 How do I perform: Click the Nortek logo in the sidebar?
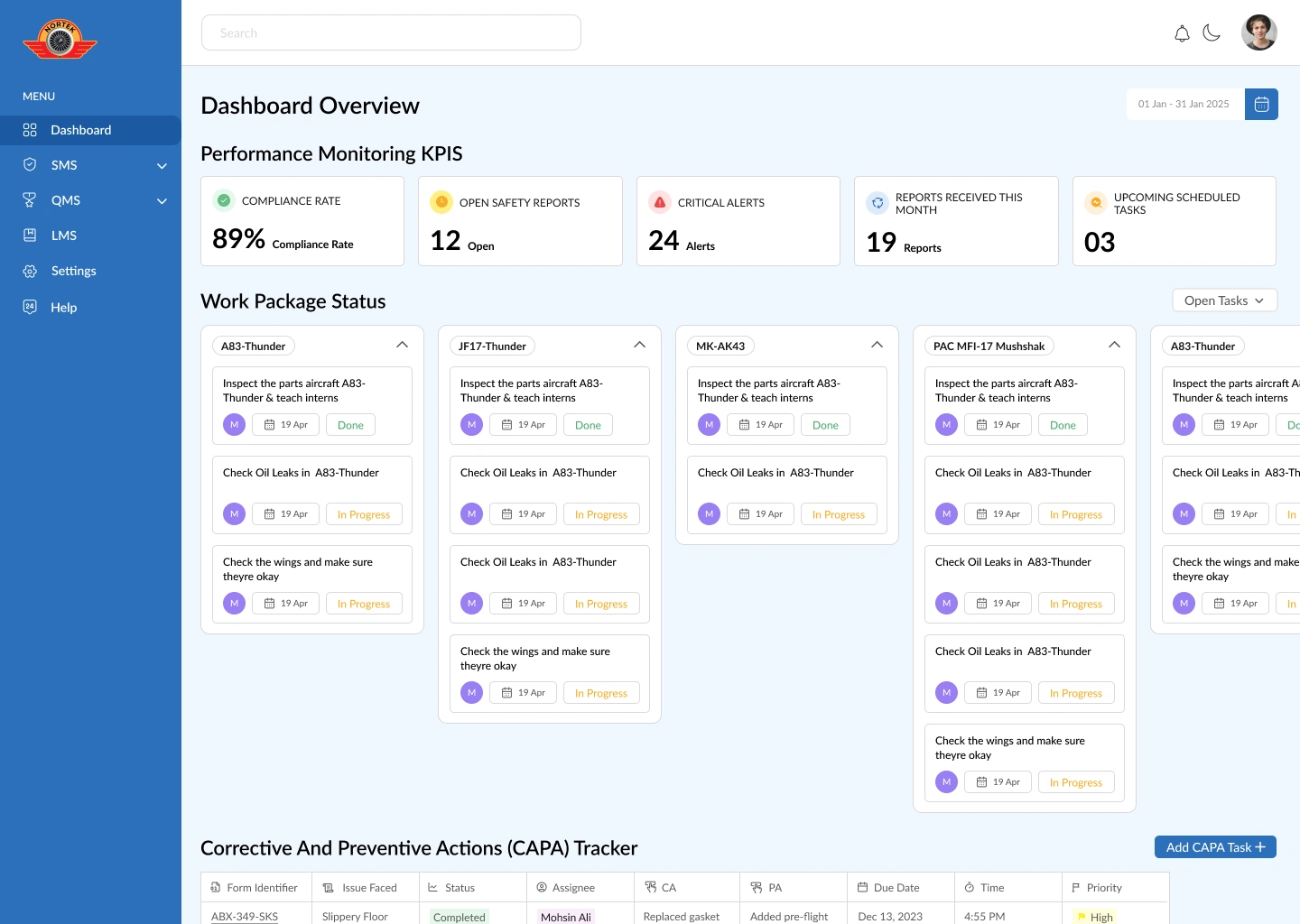[x=60, y=40]
